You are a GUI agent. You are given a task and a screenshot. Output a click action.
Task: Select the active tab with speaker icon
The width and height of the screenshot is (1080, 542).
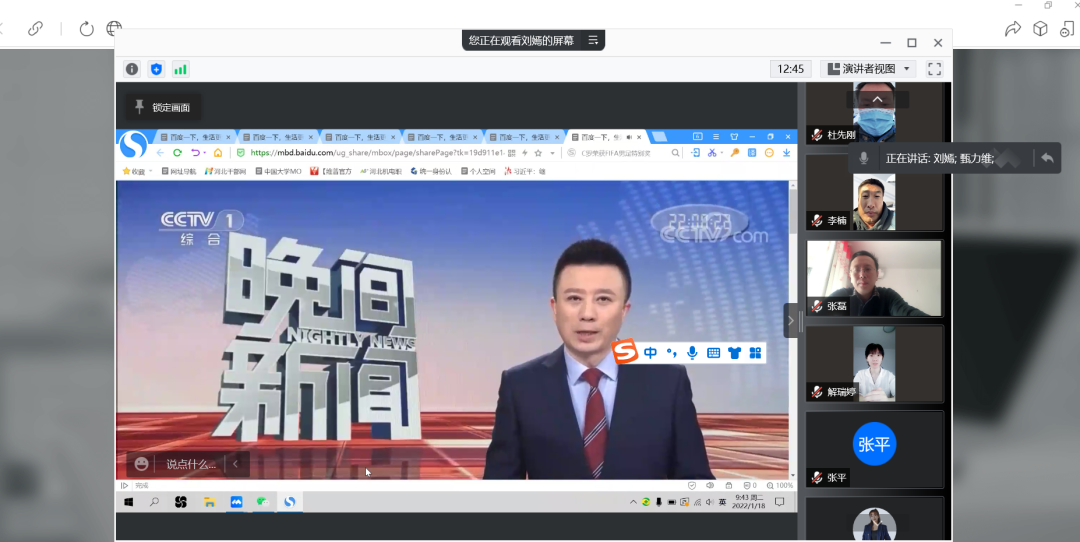tap(606, 137)
